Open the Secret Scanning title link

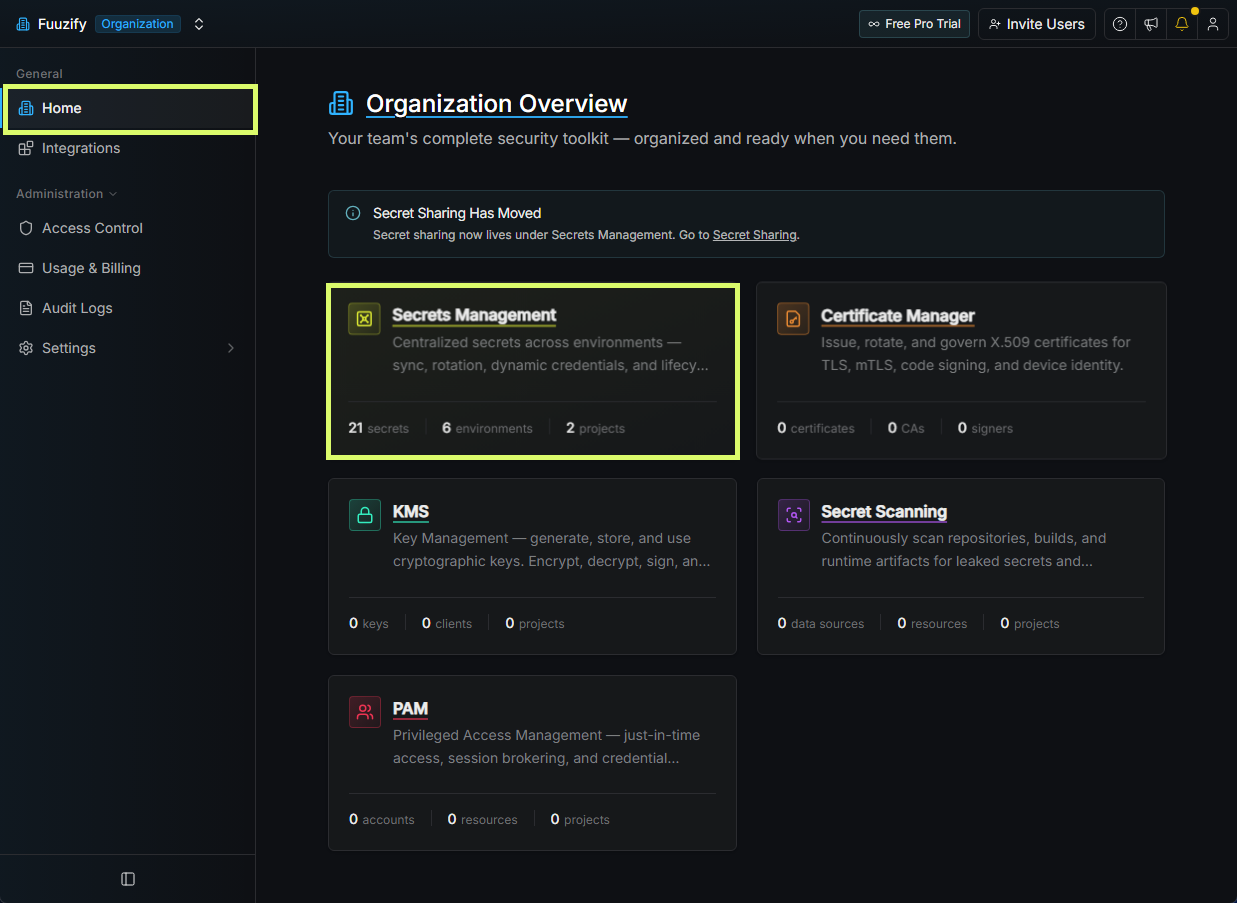pos(884,512)
